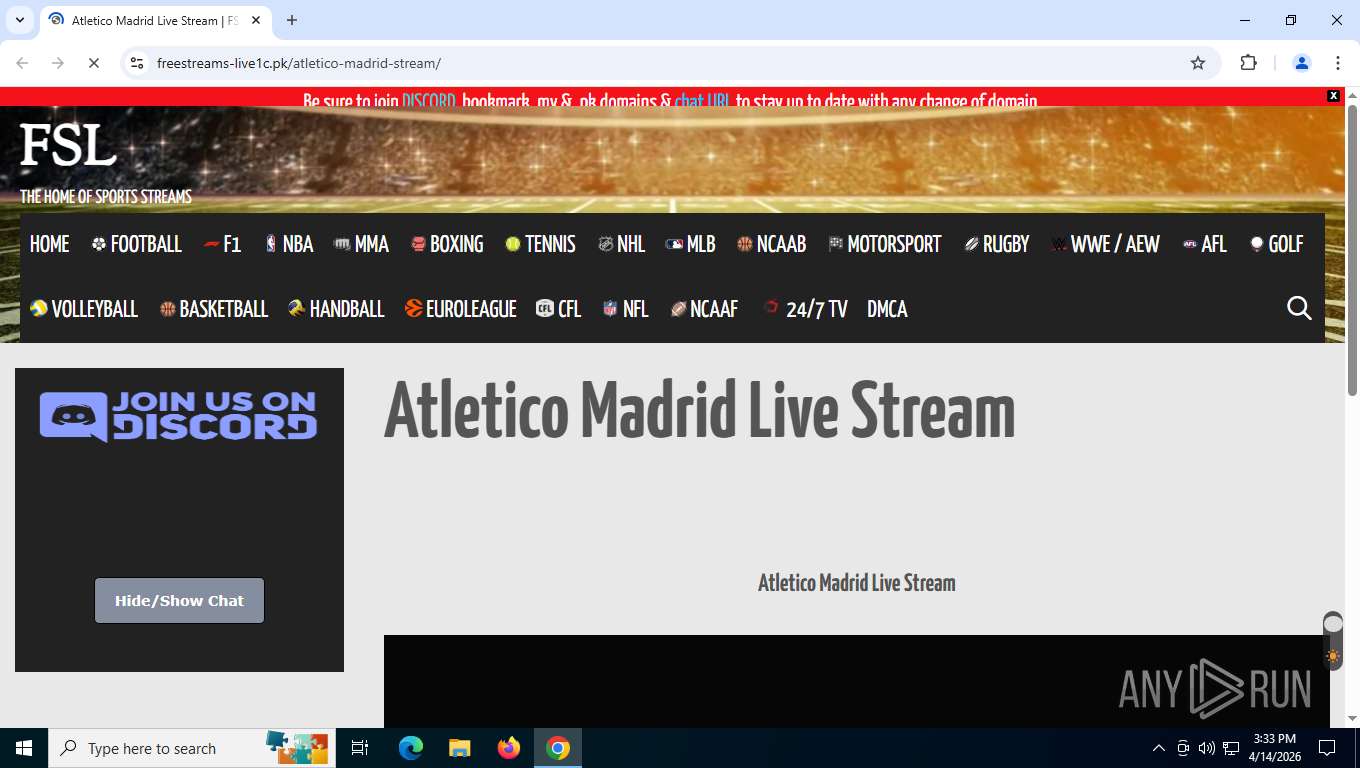Go back to the previous page
Viewport: 1360px width, 768px height.
point(22,63)
